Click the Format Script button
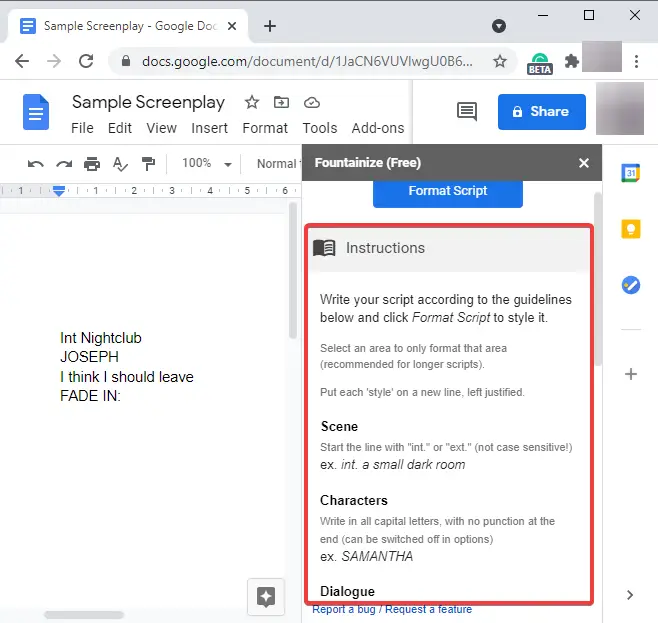Viewport: 658px width, 623px height. (x=448, y=193)
